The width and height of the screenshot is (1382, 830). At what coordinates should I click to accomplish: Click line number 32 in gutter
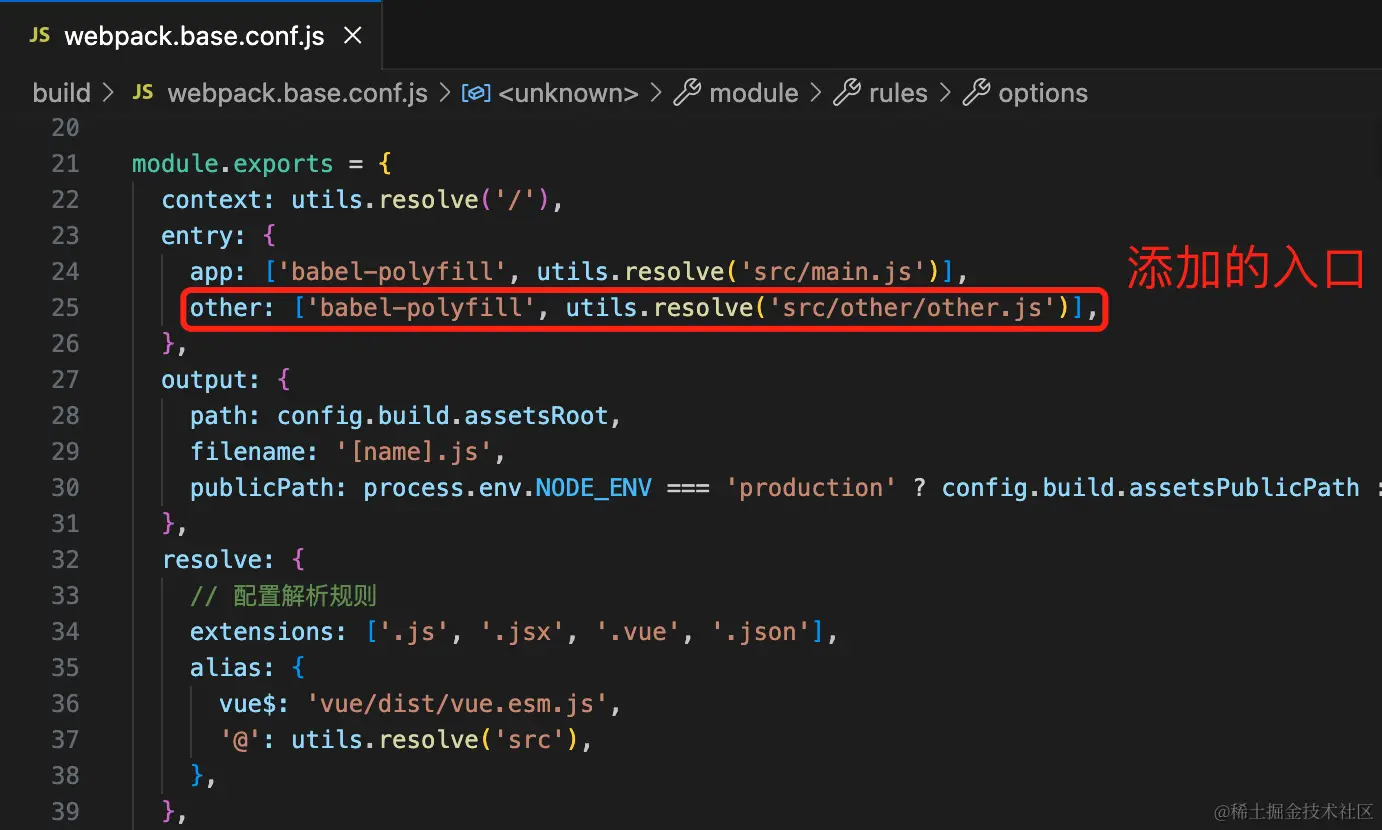pyautogui.click(x=65, y=560)
